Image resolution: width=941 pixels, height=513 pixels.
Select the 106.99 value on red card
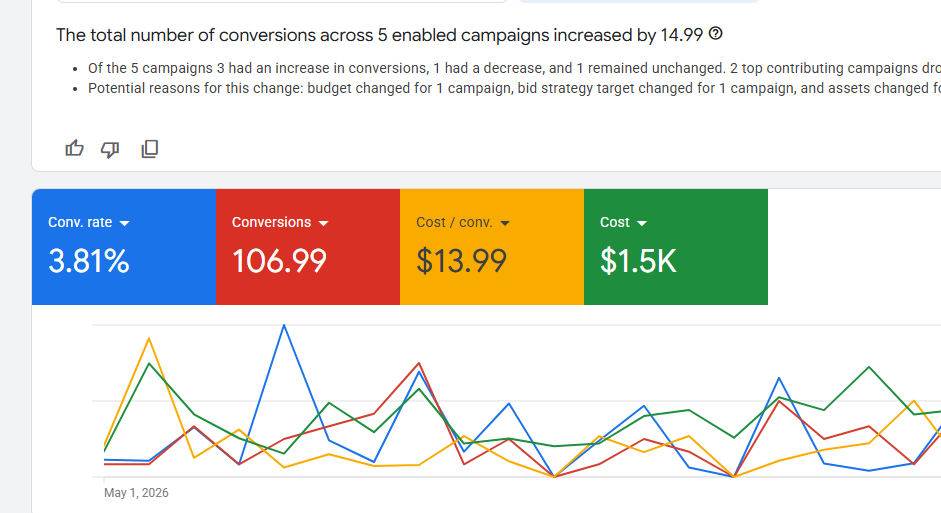[x=279, y=261]
